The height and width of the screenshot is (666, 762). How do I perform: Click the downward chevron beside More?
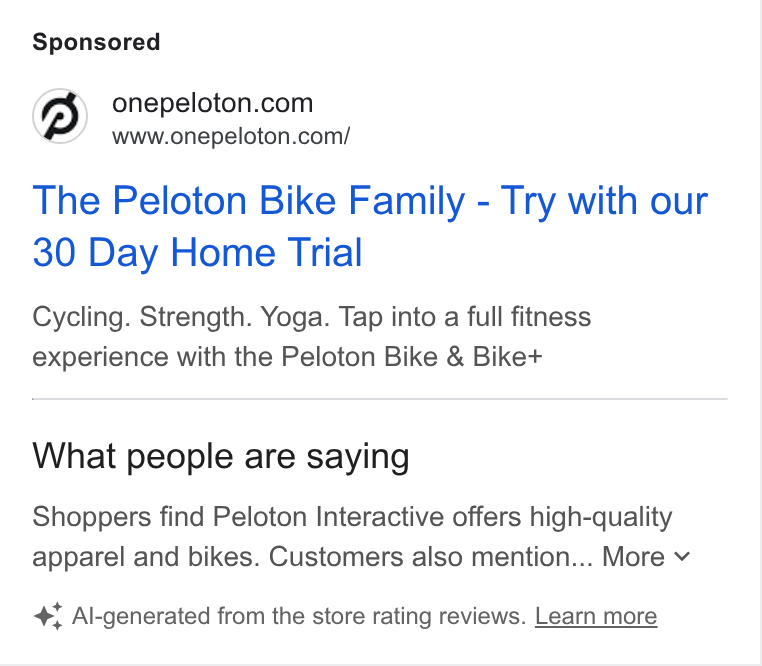[x=683, y=557]
